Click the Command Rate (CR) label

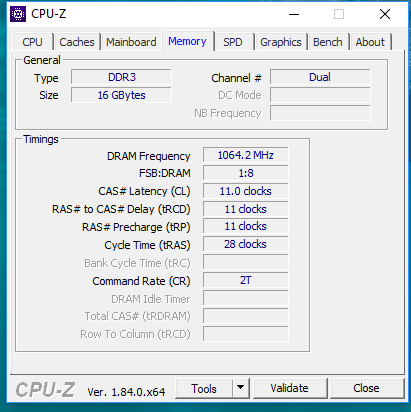pos(141,281)
